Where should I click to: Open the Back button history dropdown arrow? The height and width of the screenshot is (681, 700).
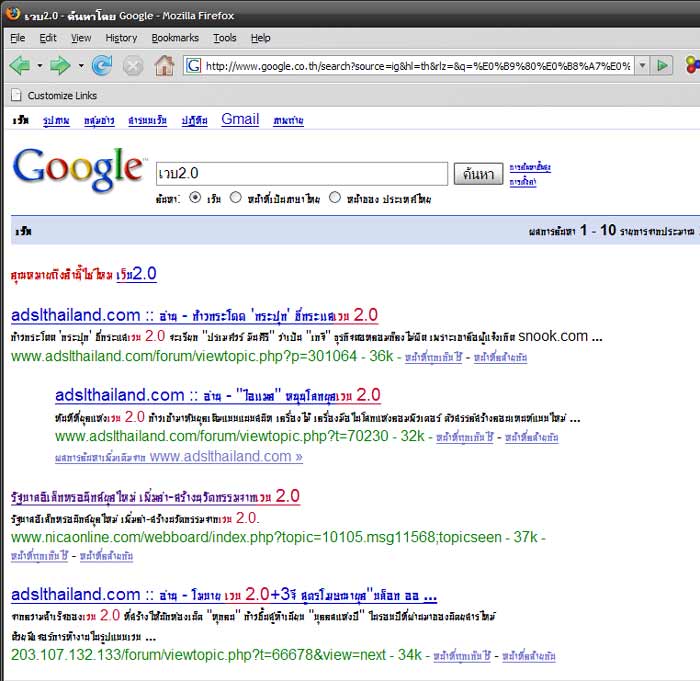coord(39,66)
